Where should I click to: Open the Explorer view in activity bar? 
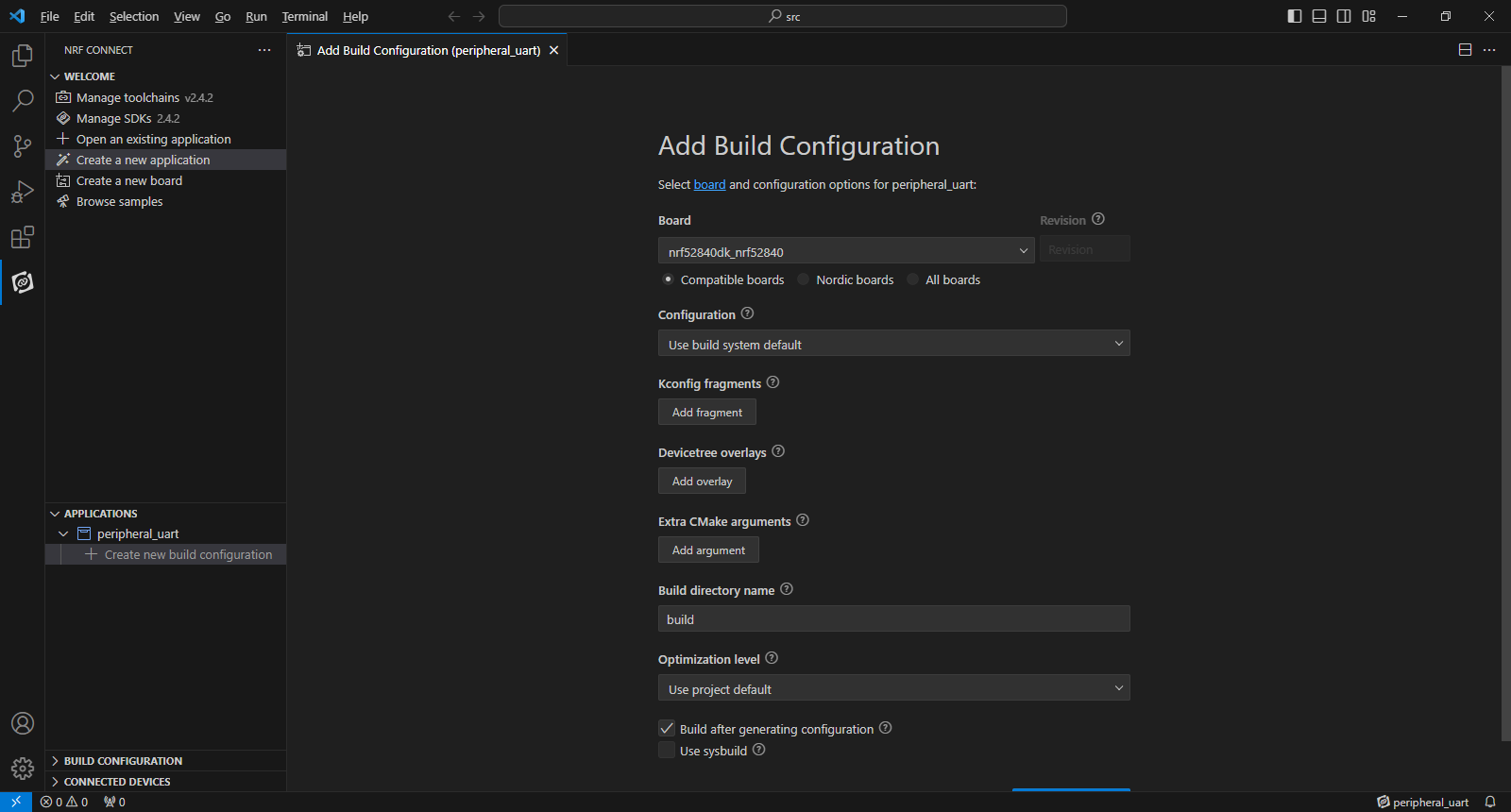point(23,57)
